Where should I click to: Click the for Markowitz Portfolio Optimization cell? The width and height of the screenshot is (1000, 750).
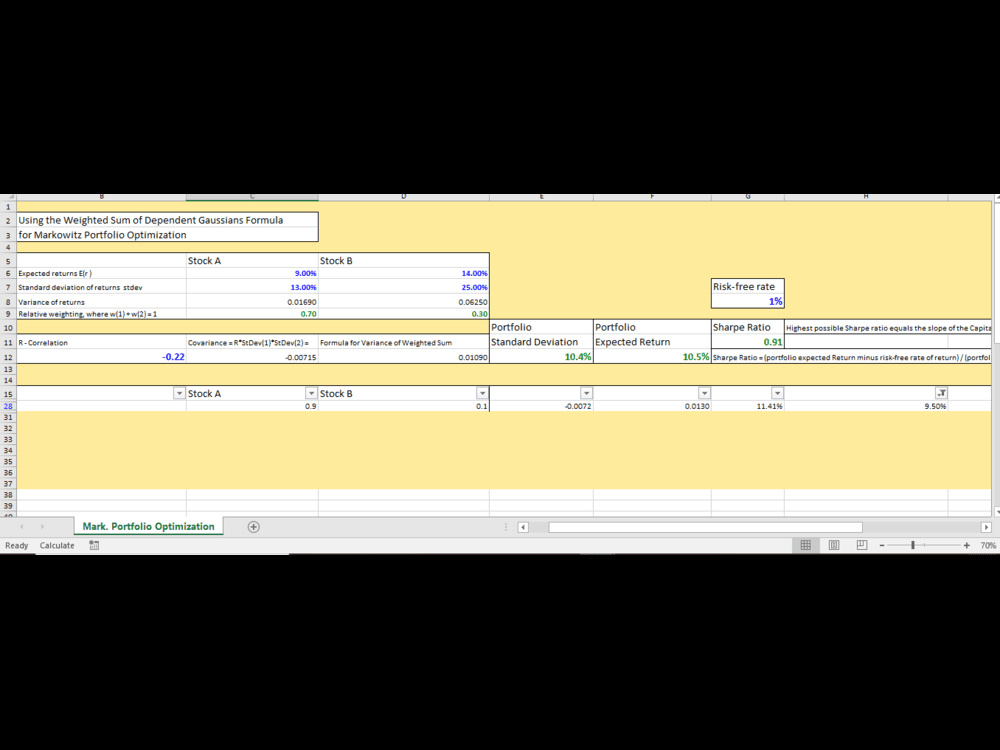tap(167, 235)
